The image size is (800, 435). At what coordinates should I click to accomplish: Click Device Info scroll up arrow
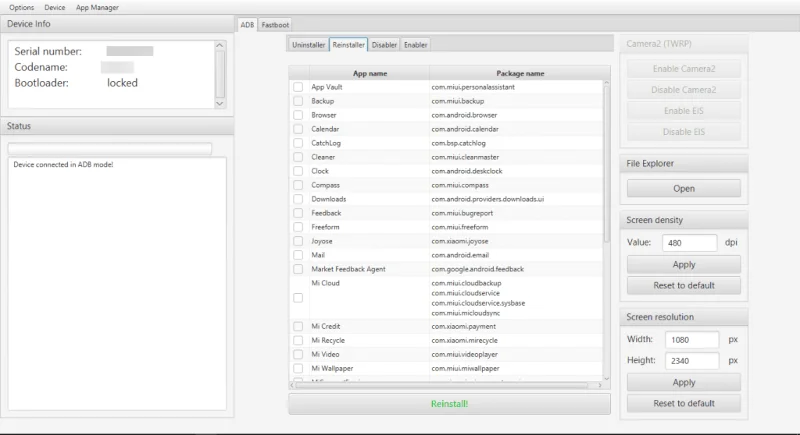click(x=220, y=45)
